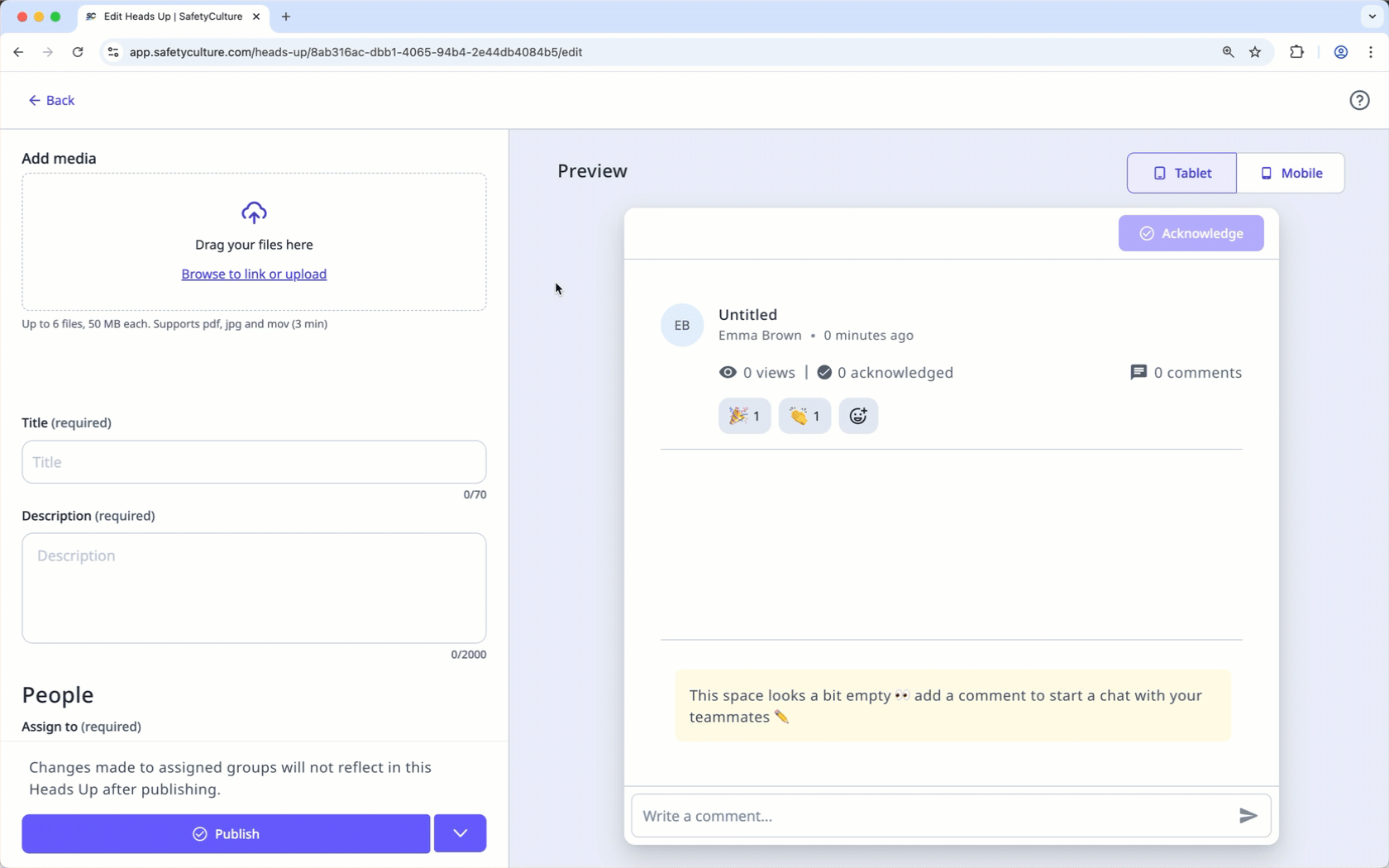Expand the tab search dropdown
Image resolution: width=1389 pixels, height=868 pixels.
pos(1372,17)
